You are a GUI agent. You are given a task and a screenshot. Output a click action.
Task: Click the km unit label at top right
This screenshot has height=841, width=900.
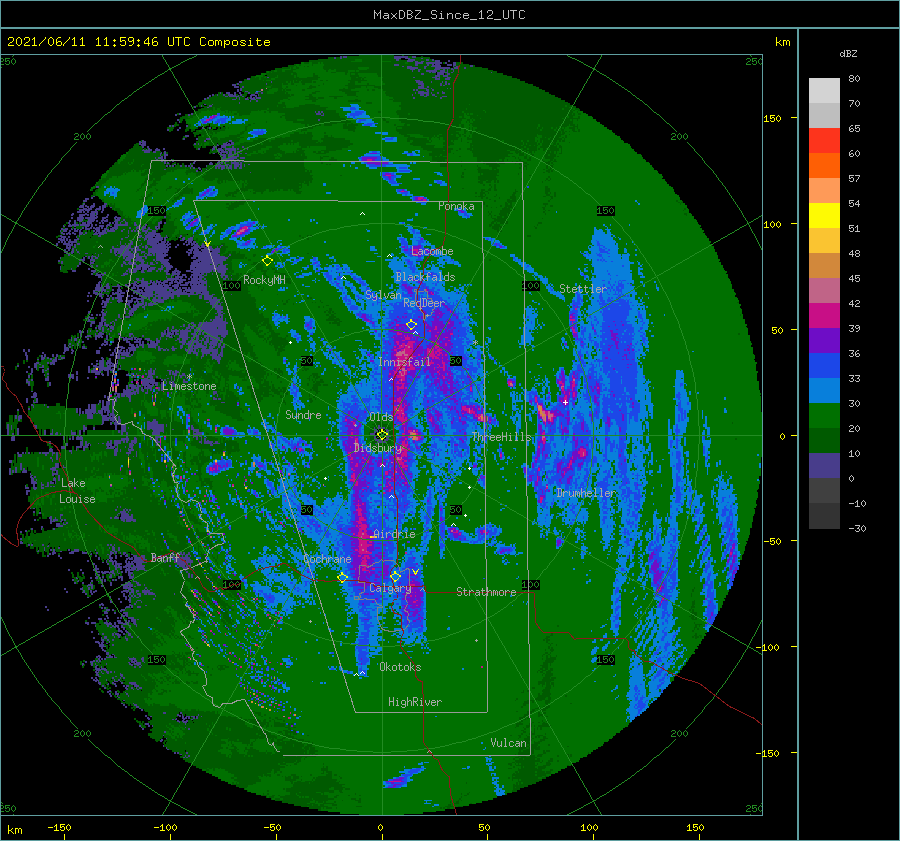tap(782, 42)
